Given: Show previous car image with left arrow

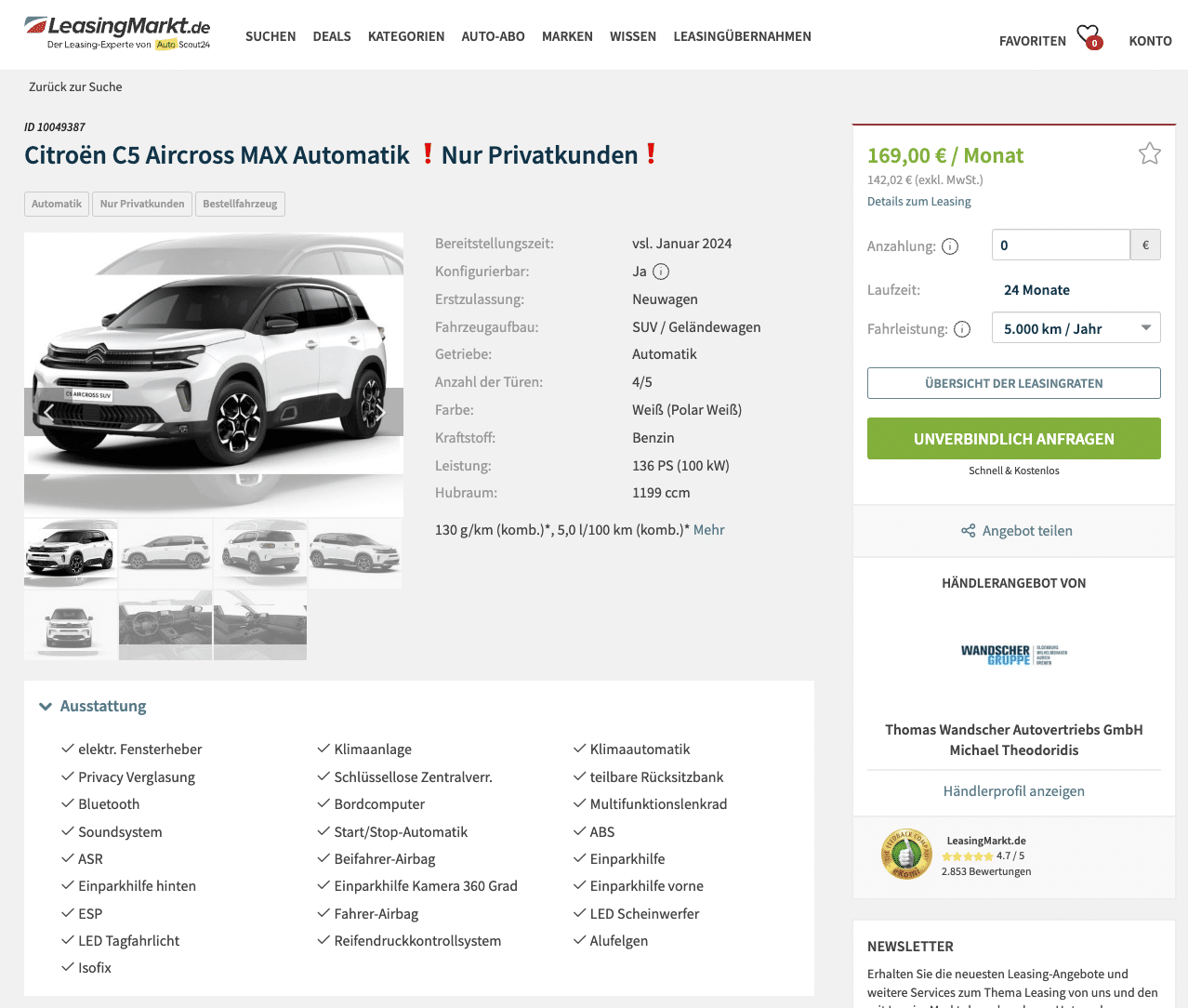Looking at the screenshot, I should [48, 412].
